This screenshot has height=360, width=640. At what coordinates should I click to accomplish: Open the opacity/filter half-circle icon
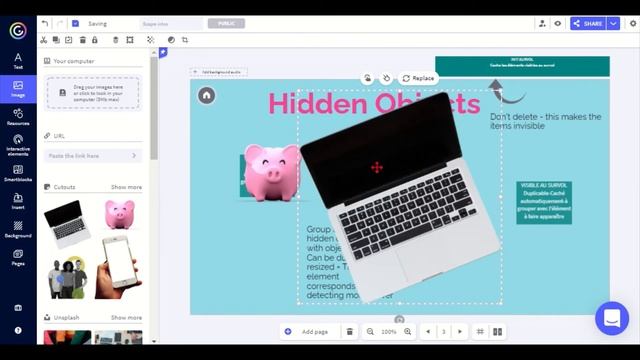171,40
